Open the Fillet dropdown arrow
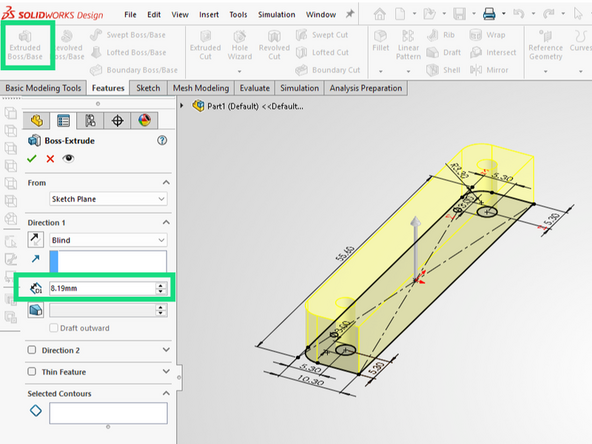 [381, 71]
